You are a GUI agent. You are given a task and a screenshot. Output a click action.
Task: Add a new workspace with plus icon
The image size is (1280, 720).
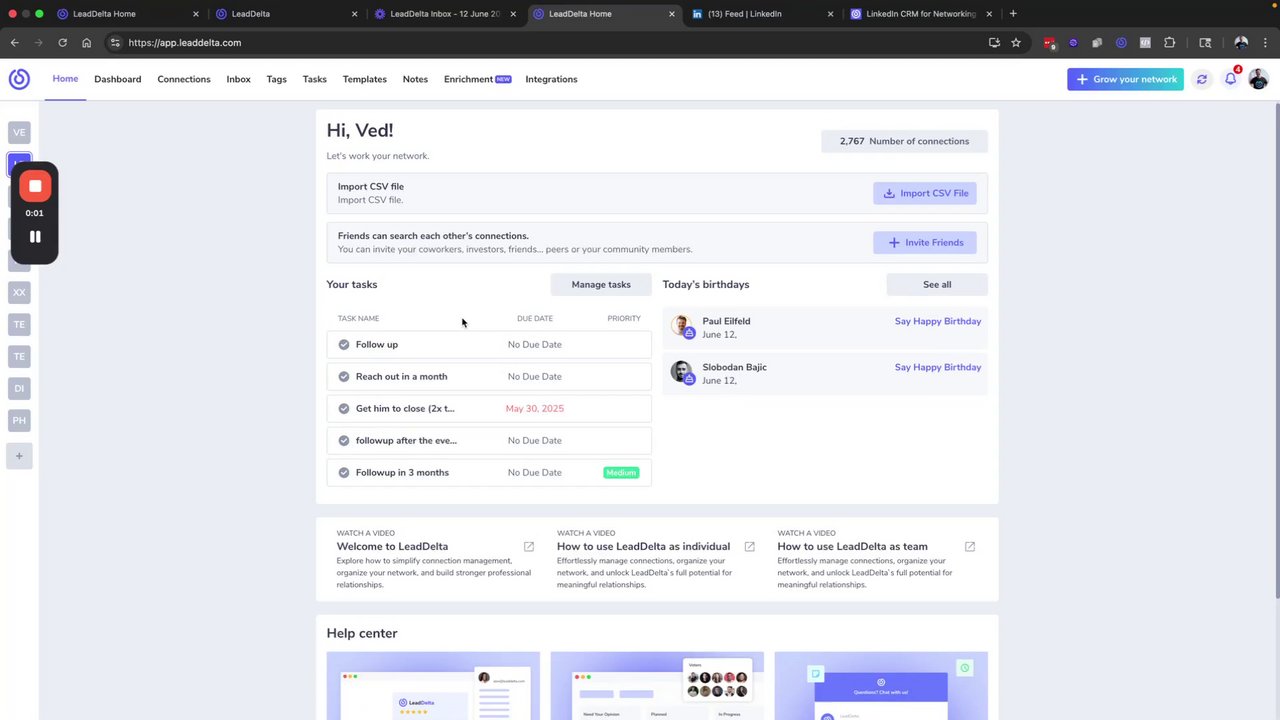pyautogui.click(x=19, y=456)
